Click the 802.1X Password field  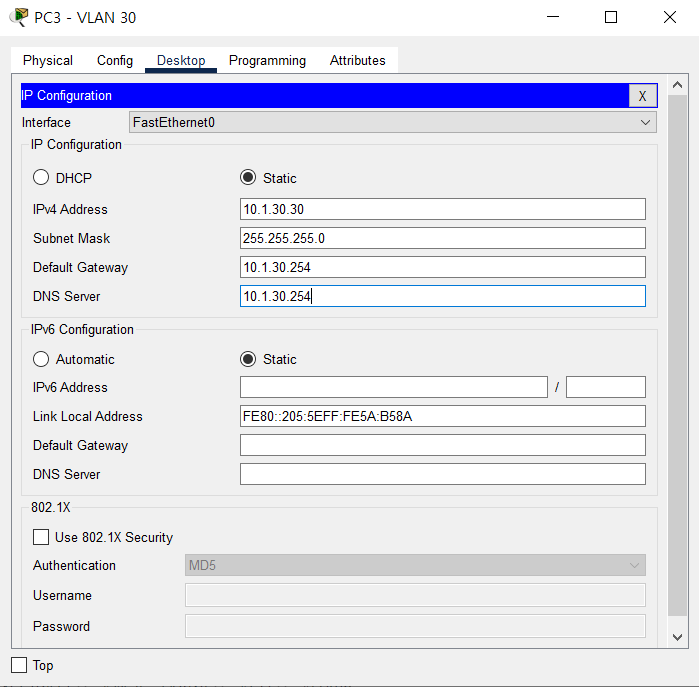415,626
